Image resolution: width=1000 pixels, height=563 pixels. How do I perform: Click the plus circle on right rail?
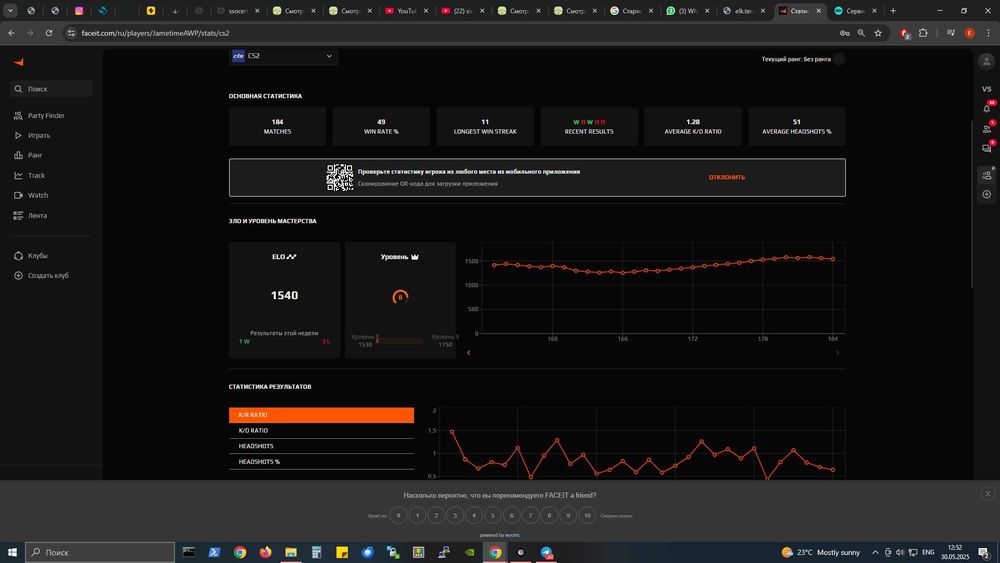click(x=987, y=194)
